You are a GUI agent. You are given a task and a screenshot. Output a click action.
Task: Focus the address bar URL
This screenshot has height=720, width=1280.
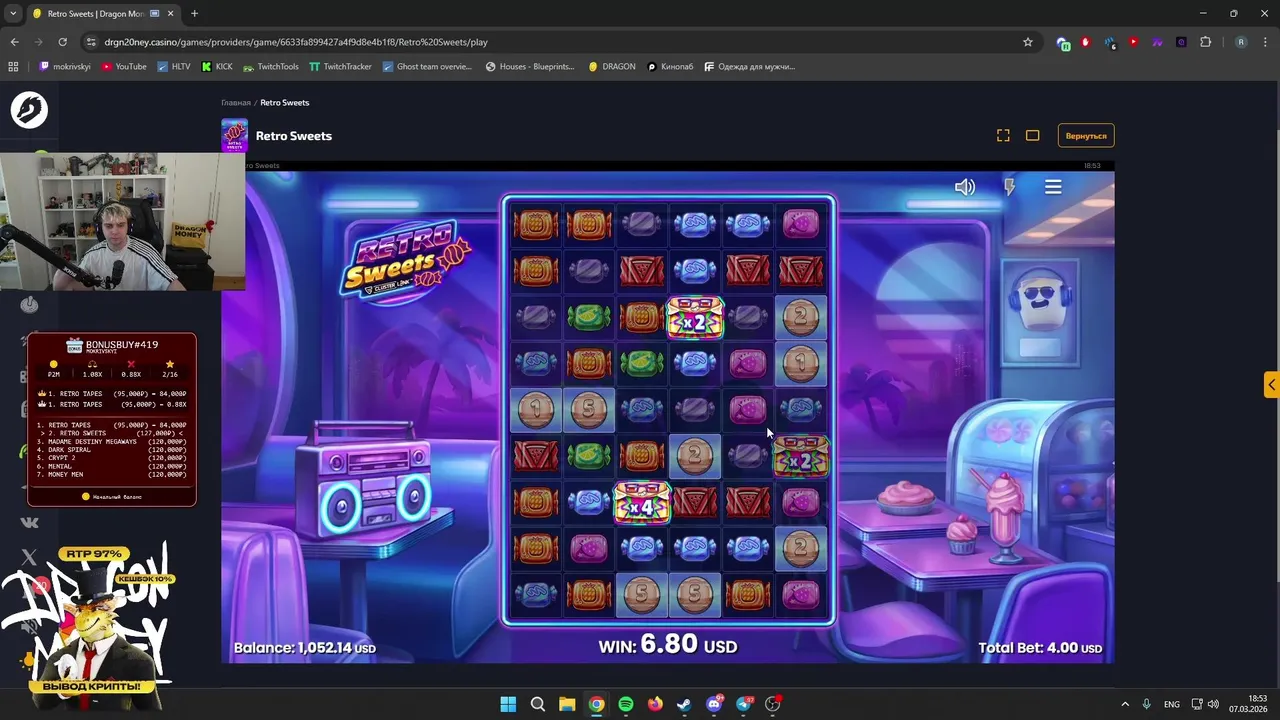pyautogui.click(x=296, y=42)
